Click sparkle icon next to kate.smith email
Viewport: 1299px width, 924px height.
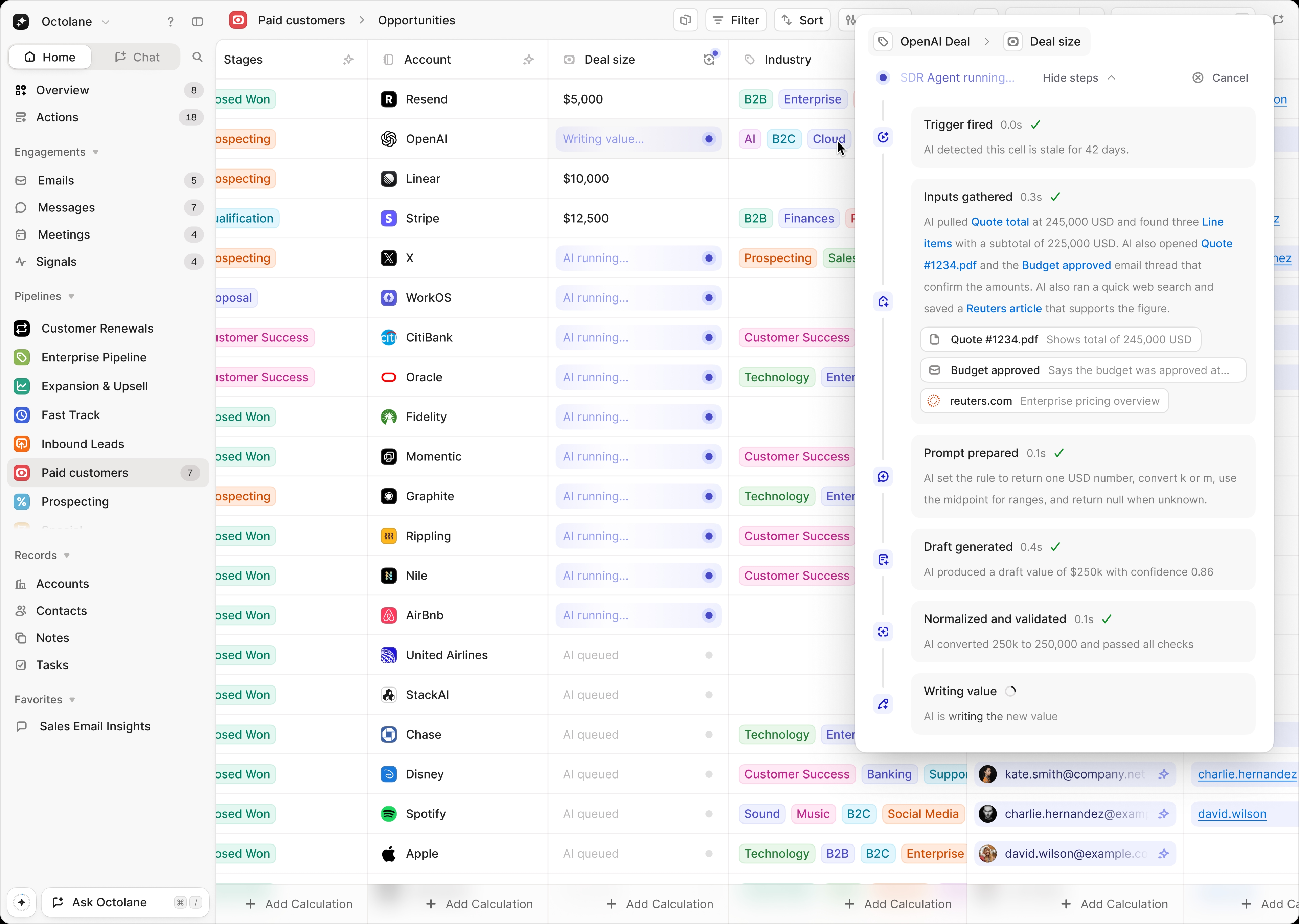1164,774
